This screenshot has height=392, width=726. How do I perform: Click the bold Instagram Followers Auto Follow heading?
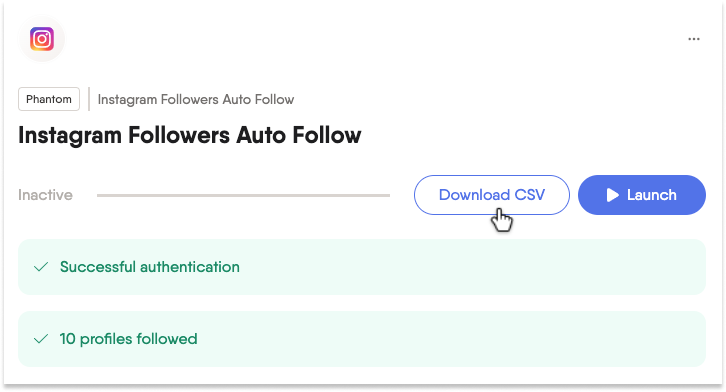pos(190,136)
